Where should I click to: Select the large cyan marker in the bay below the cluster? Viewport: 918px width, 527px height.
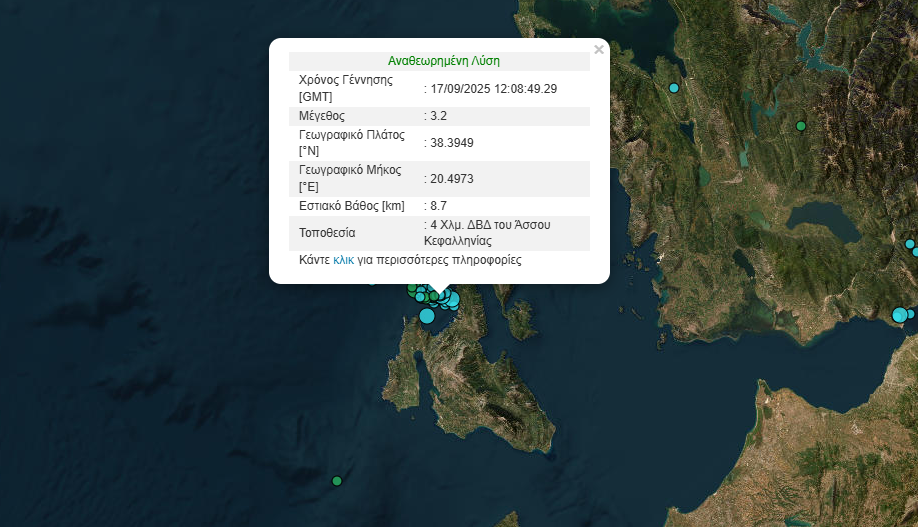click(427, 316)
